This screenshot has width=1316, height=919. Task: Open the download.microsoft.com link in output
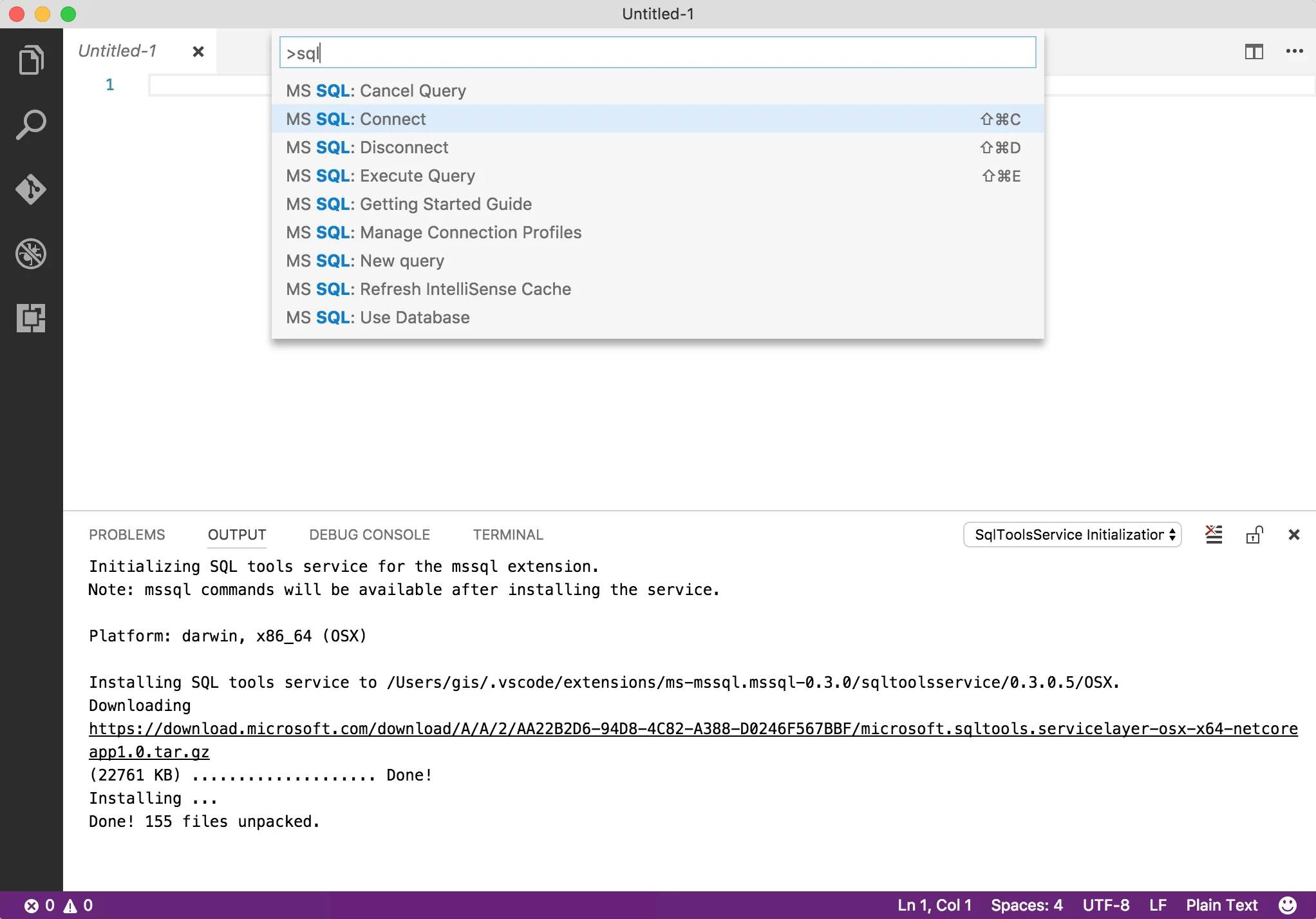tap(693, 728)
